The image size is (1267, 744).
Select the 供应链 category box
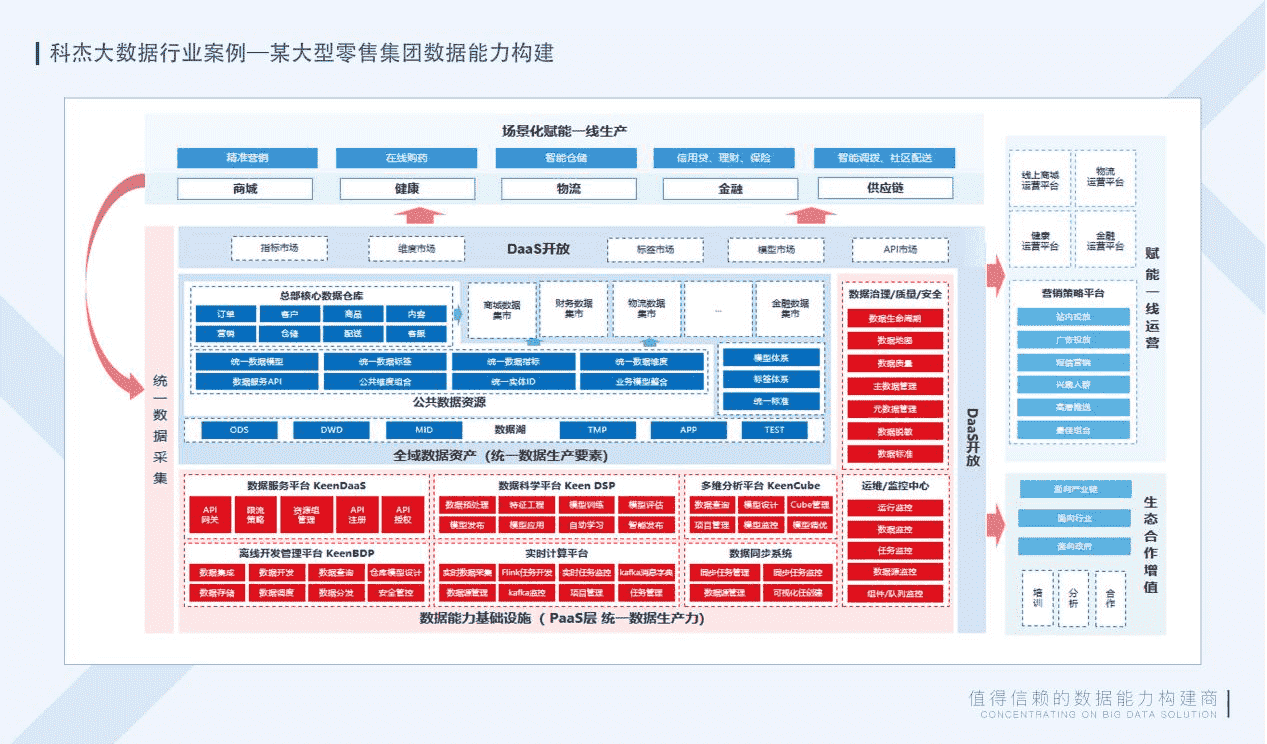(x=885, y=189)
